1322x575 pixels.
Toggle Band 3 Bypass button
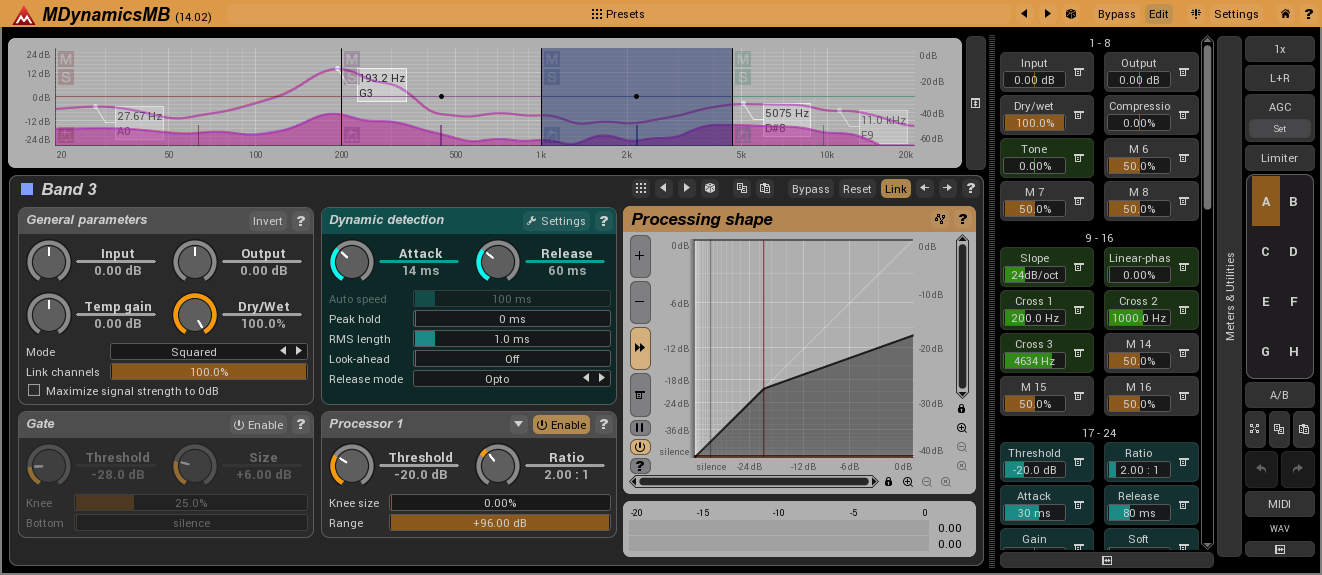(x=811, y=189)
